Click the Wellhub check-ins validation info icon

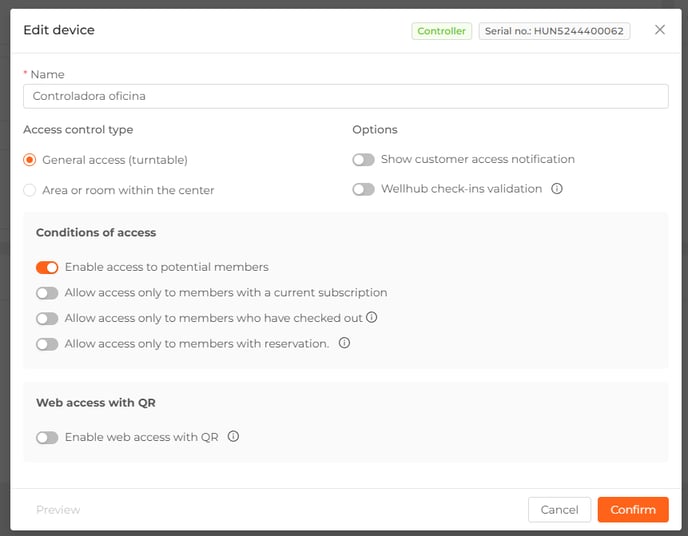557,189
